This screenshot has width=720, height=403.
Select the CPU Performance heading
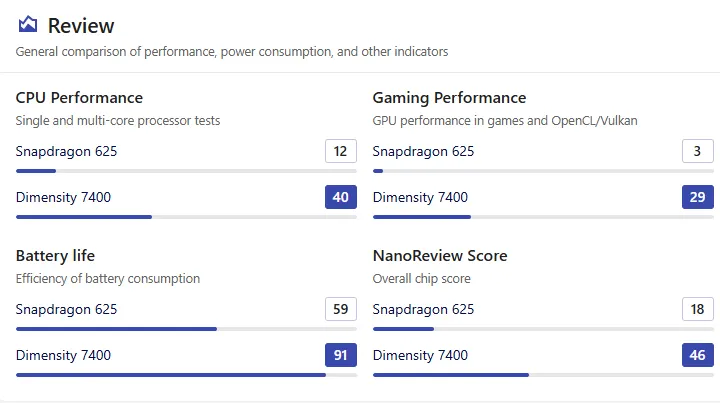(x=79, y=98)
